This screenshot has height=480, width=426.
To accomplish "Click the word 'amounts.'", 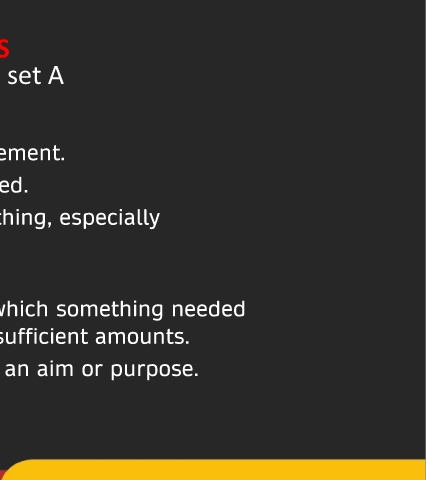I will click(x=142, y=337).
